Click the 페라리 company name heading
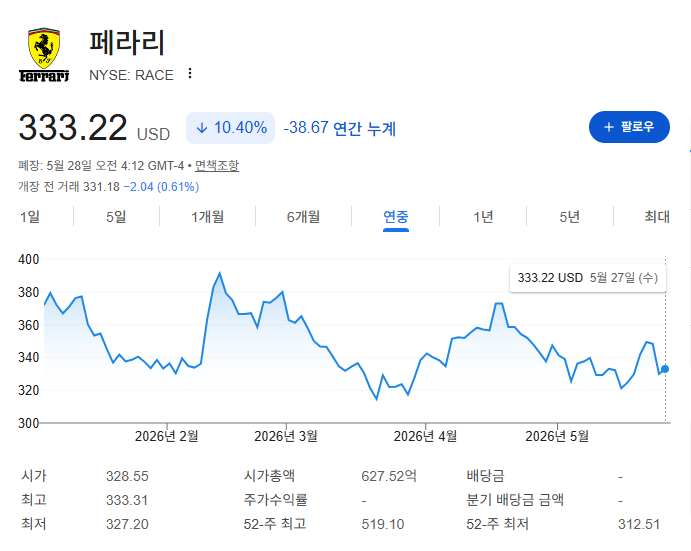The image size is (691, 551). coord(127,42)
